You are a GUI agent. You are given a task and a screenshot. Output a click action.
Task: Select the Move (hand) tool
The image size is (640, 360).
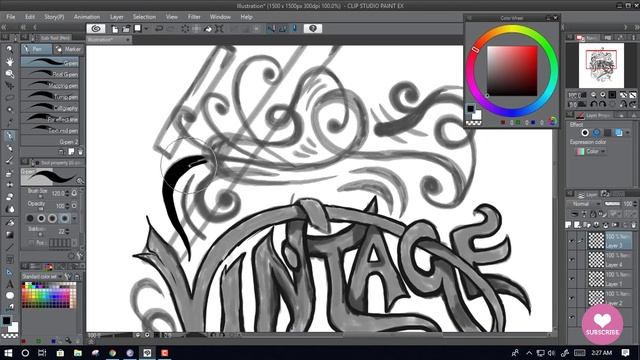[9, 61]
